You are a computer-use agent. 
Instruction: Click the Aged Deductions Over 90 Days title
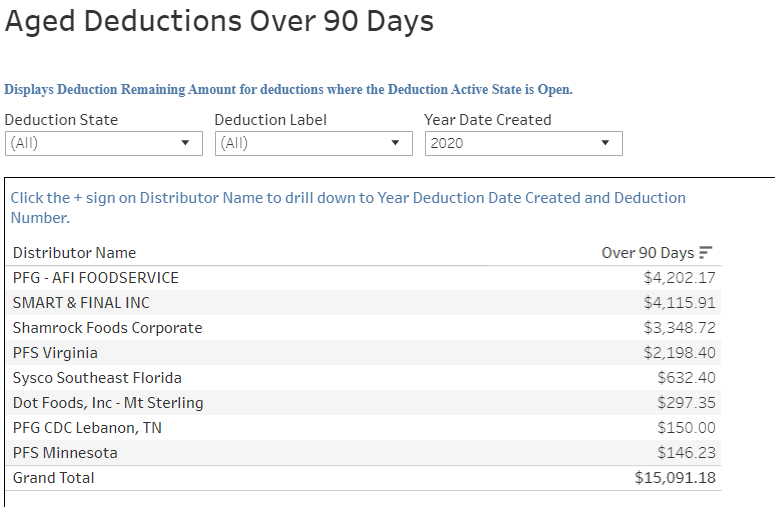[219, 21]
